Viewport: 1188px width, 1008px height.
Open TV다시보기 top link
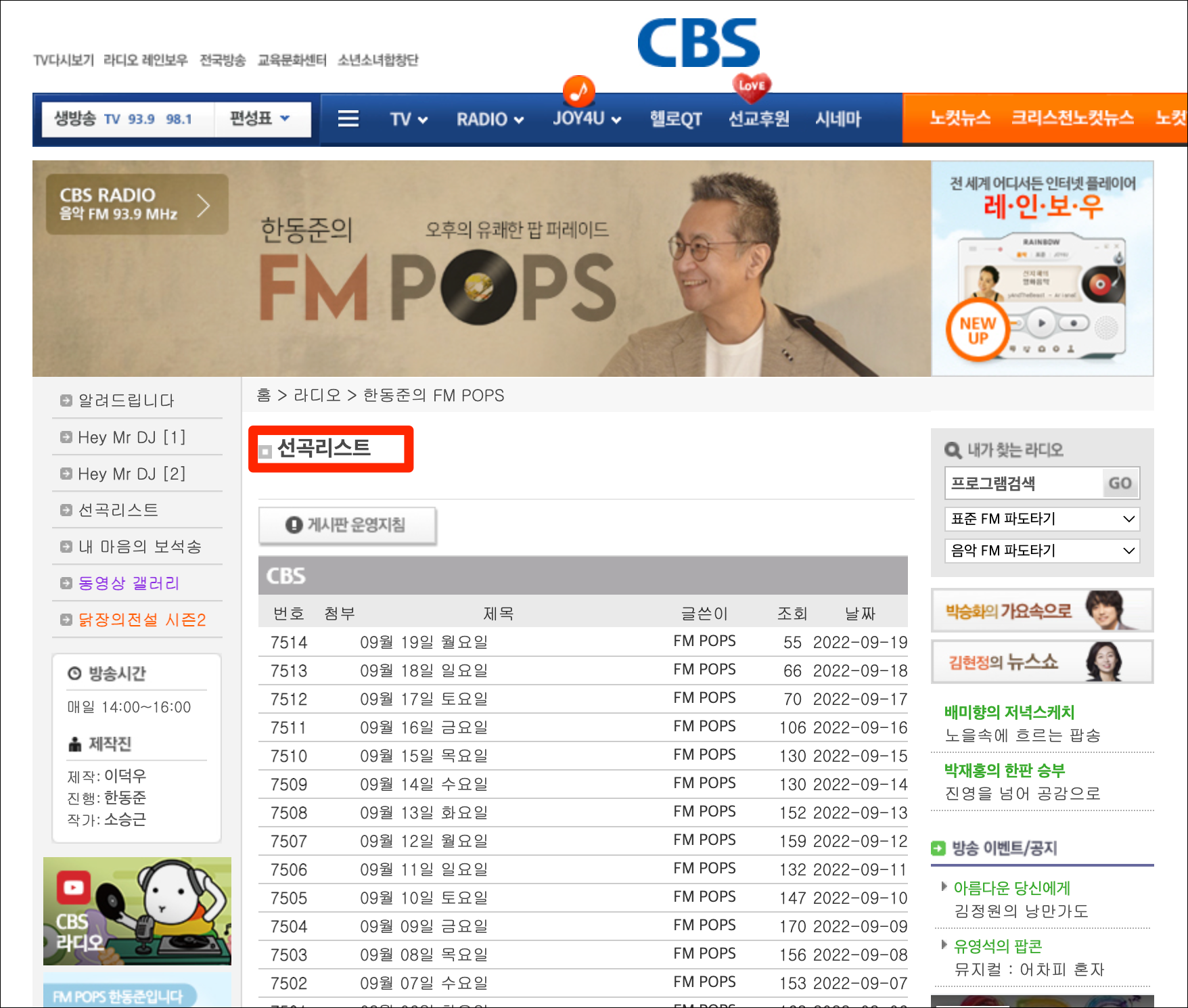pyautogui.click(x=64, y=60)
